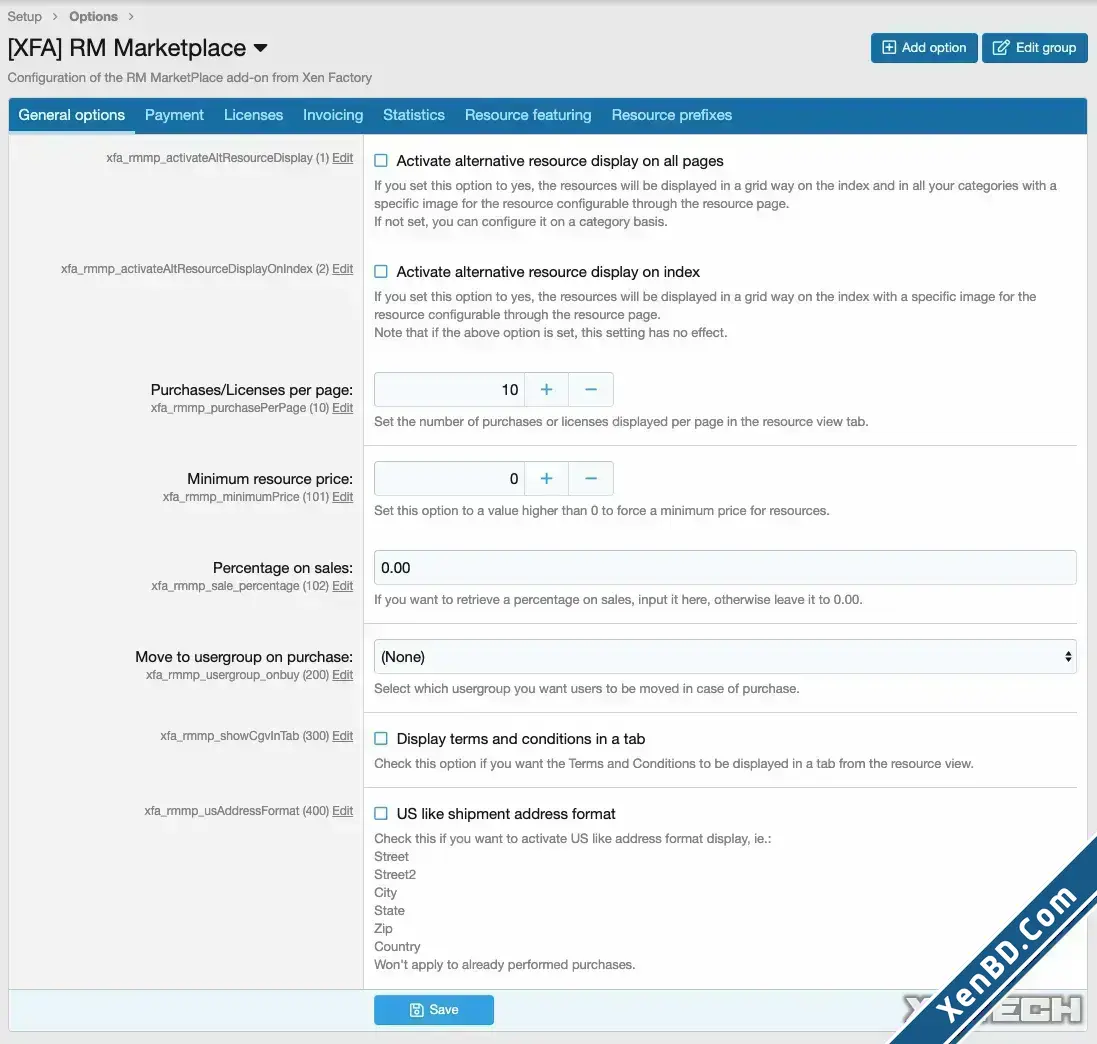Edit the xfa_rmmp_purchasePerPage option
Image resolution: width=1097 pixels, height=1044 pixels.
(x=343, y=408)
